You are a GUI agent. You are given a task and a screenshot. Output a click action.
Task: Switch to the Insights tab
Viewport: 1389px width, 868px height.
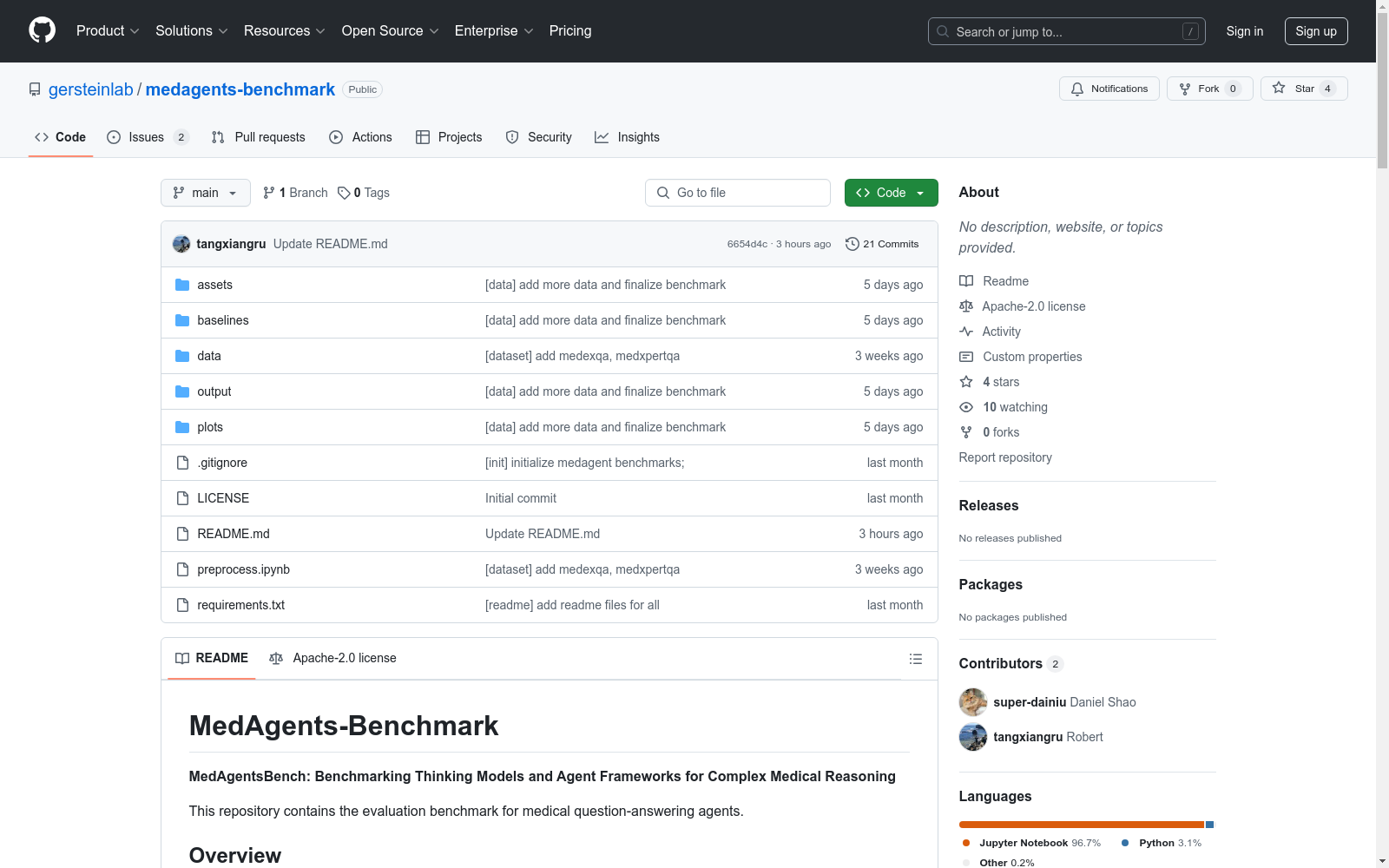(627, 137)
